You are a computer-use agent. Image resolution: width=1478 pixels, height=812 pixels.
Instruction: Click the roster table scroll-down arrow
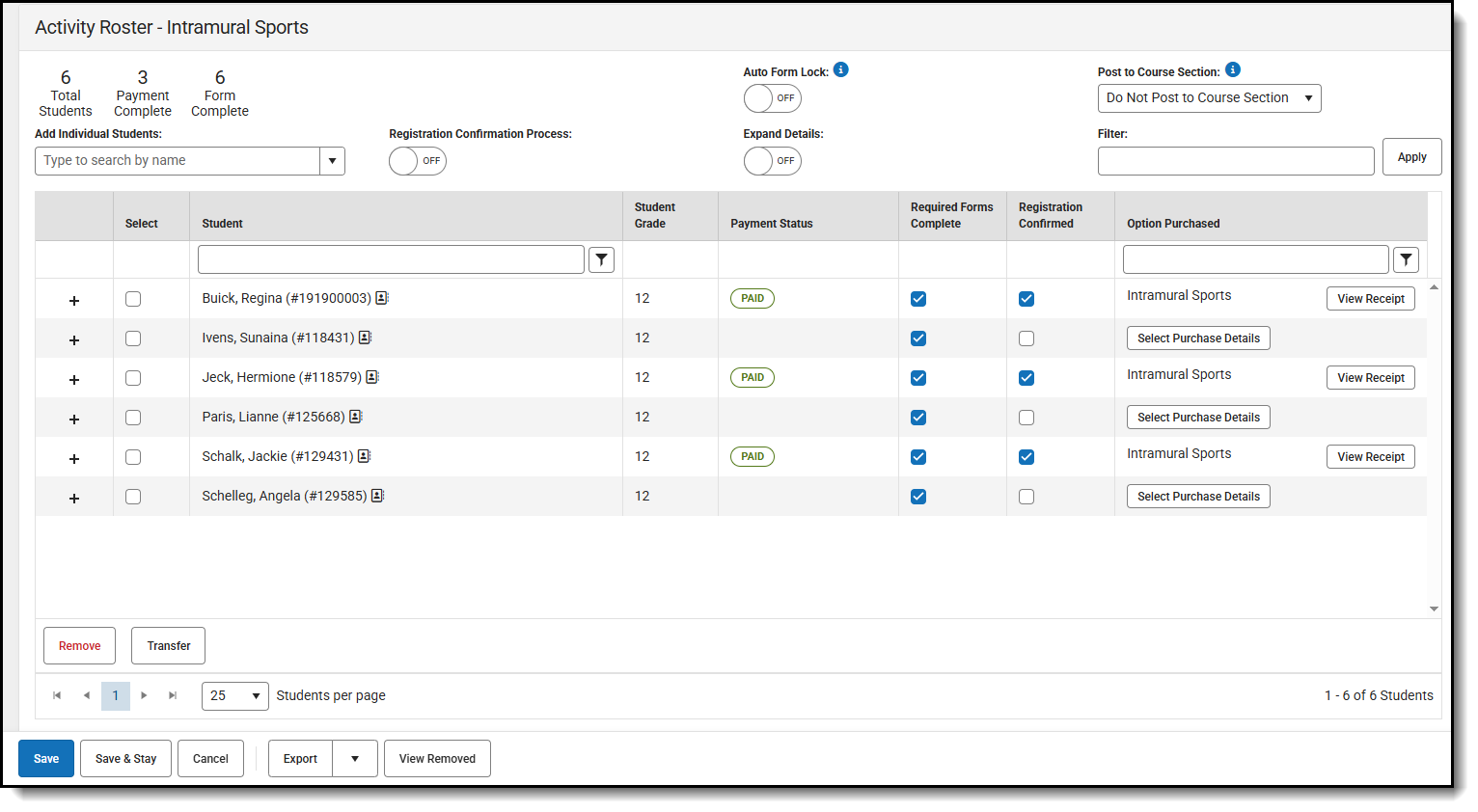pyautogui.click(x=1434, y=609)
